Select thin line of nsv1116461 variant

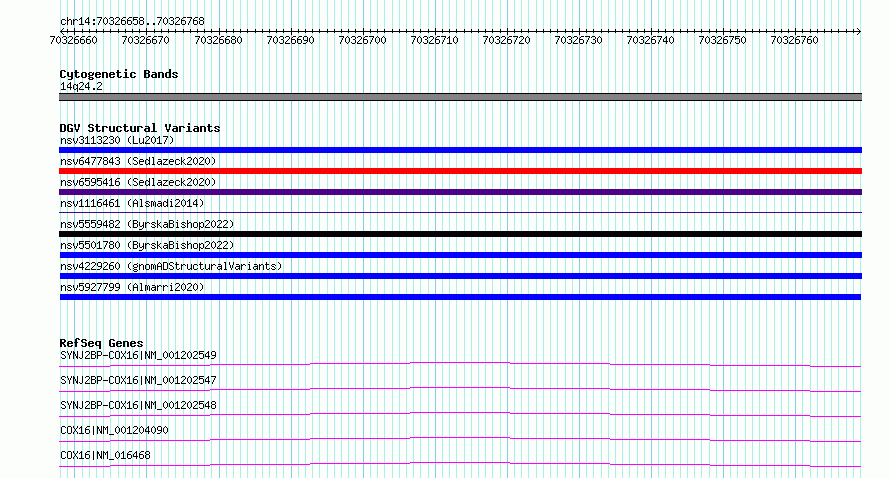(460, 212)
